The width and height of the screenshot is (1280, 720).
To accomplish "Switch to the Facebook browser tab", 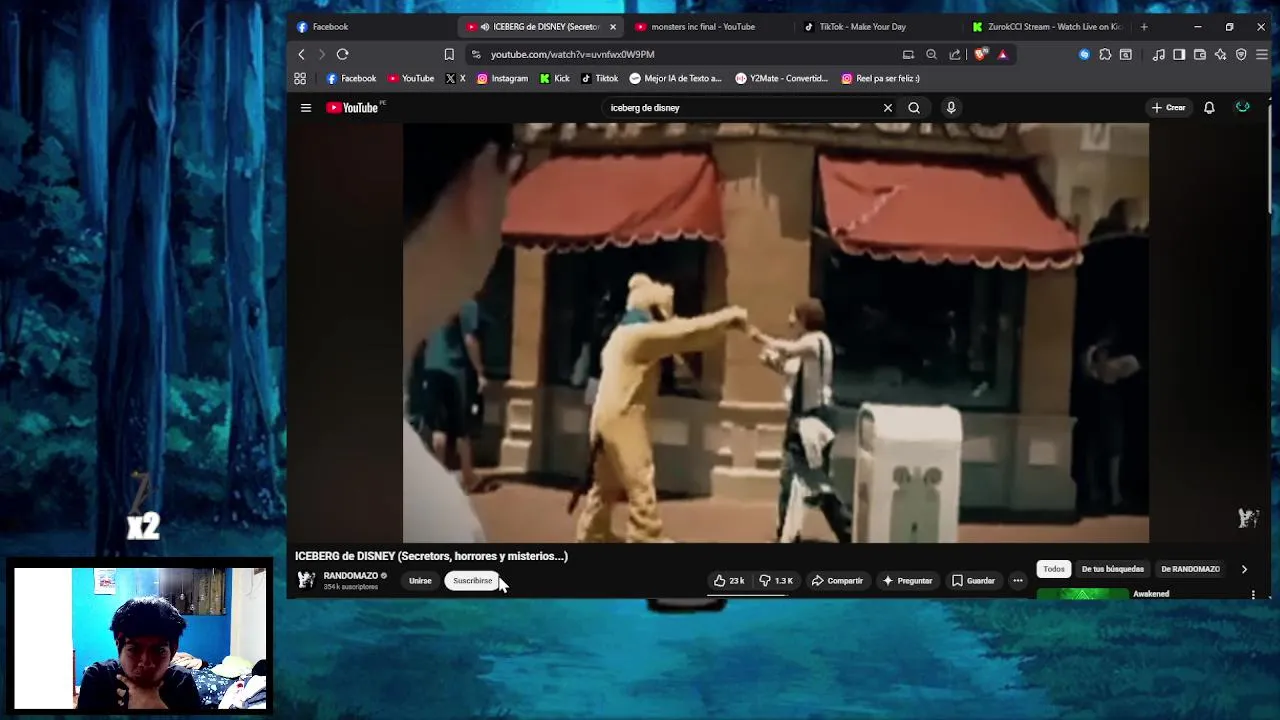I will [372, 27].
